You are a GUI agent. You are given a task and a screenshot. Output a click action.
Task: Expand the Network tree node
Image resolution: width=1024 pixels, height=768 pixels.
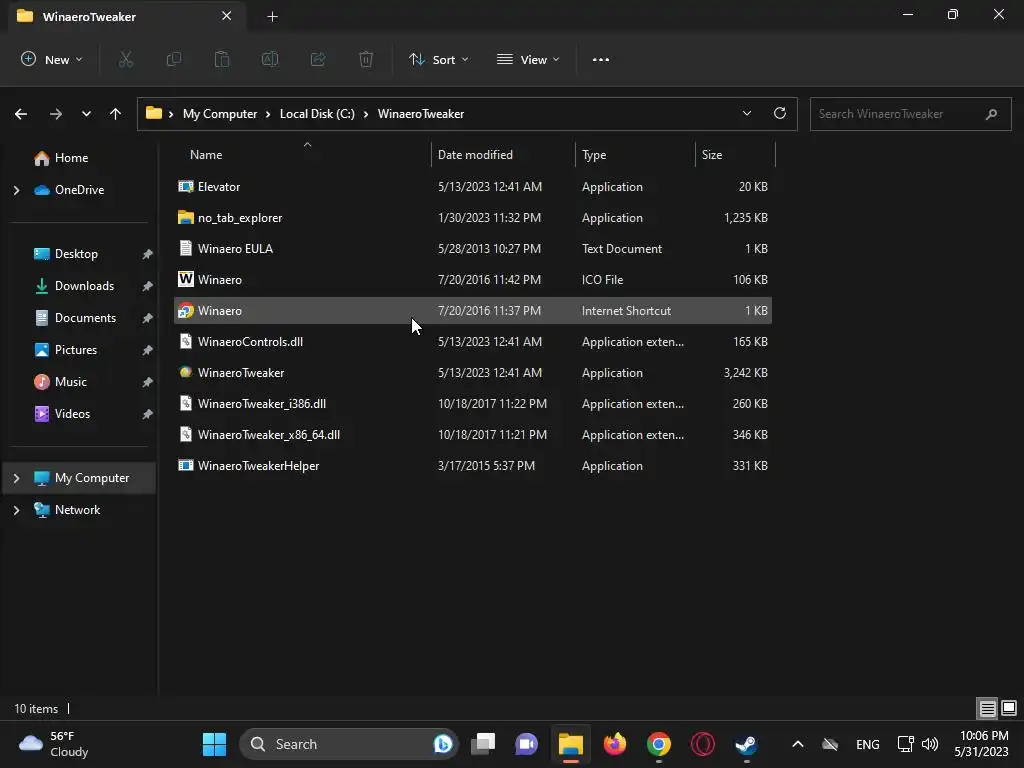pyautogui.click(x=16, y=510)
